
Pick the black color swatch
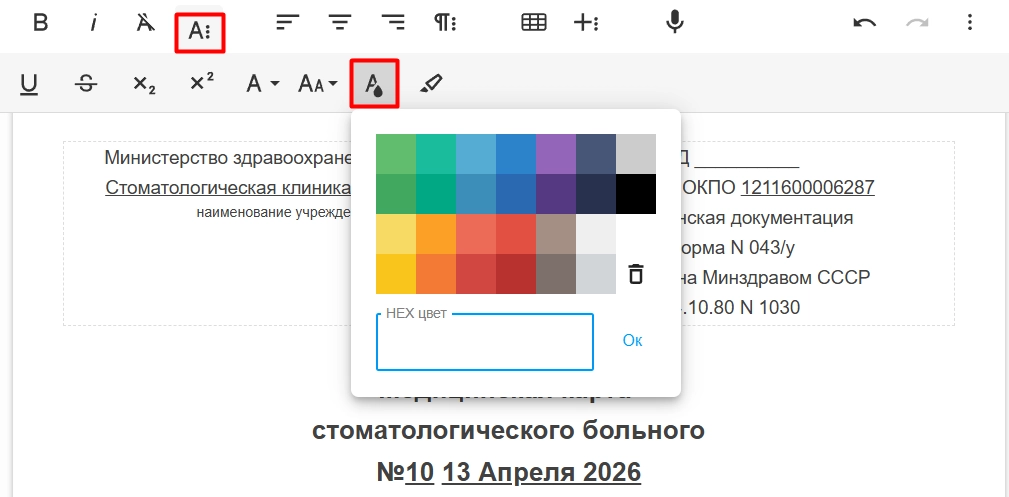[x=635, y=194]
